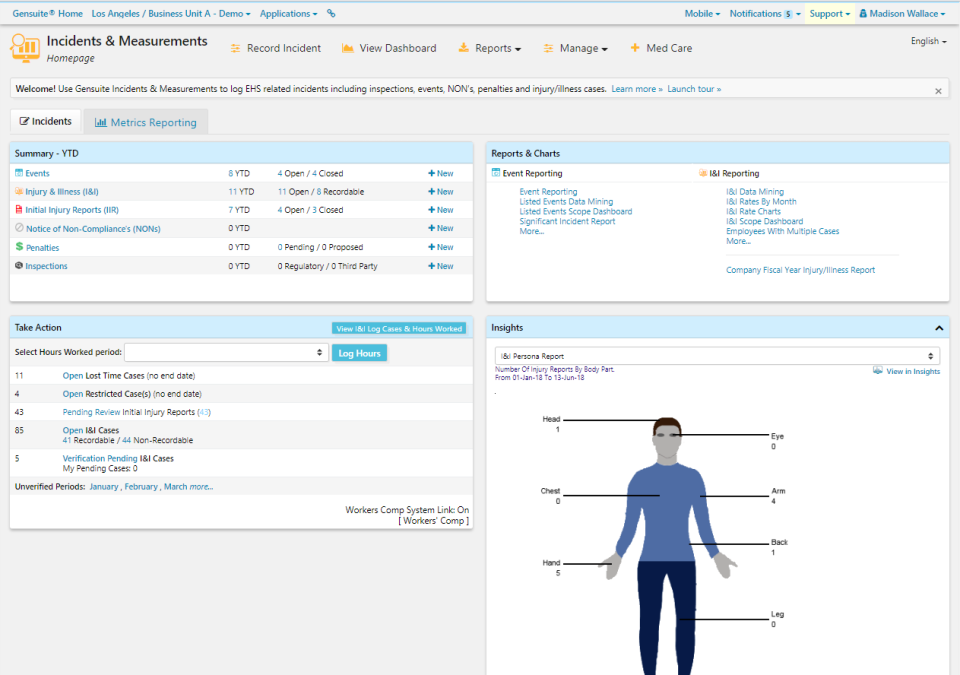
Task: Click the Initial Injury Reports red icon
Action: (x=19, y=210)
